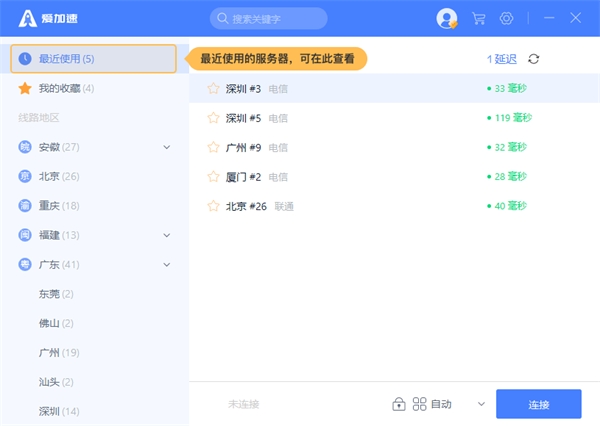Favorite the 深圳 #3 server star

coord(213,89)
